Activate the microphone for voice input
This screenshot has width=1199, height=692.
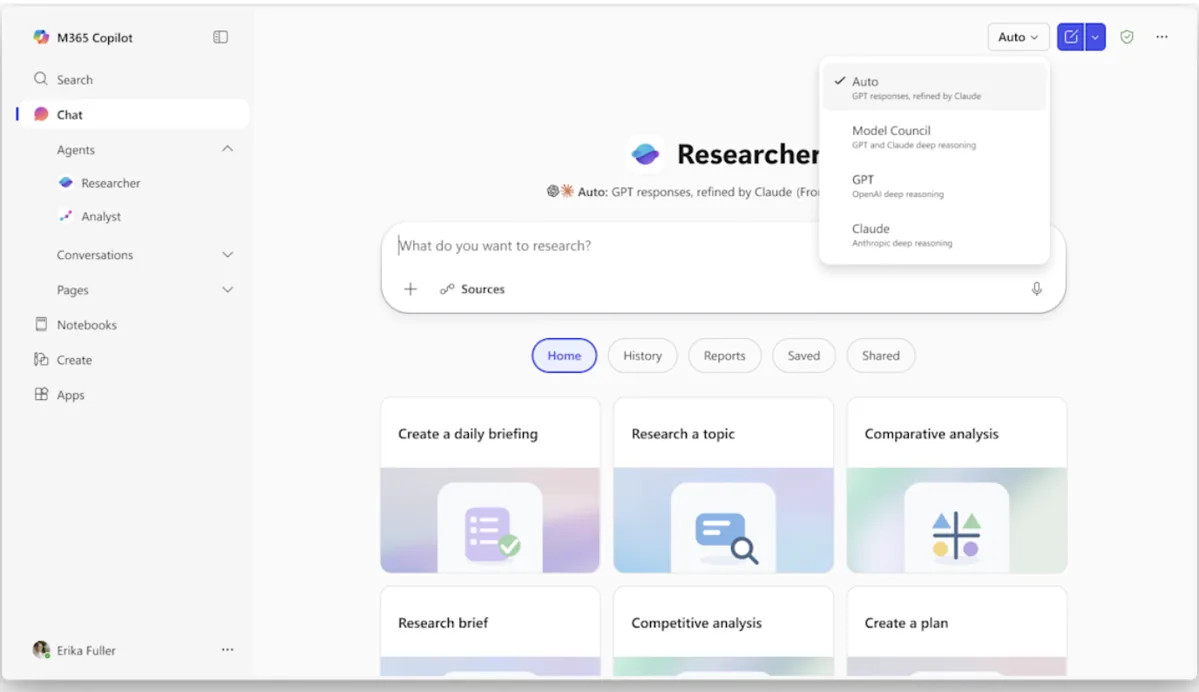1037,288
